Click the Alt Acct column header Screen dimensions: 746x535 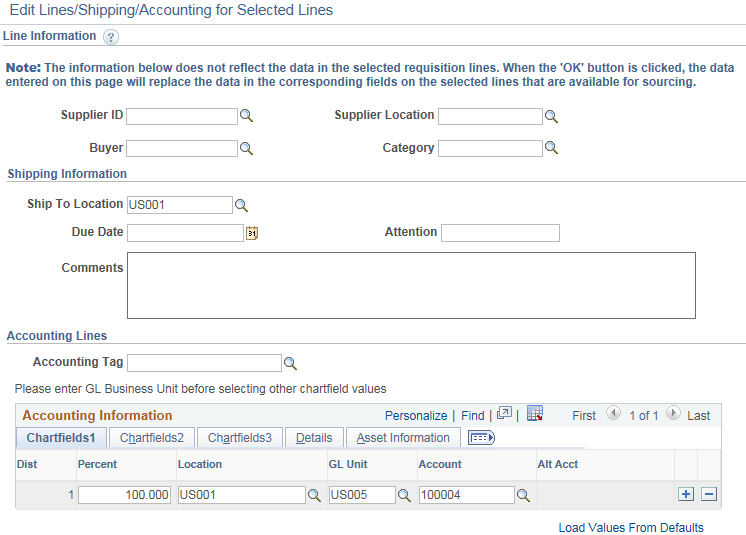[x=558, y=464]
